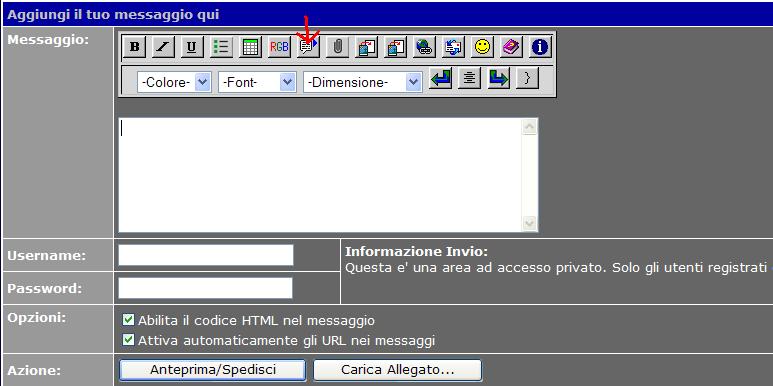
Task: Click the 'Opzioni:' label
Action: (36, 318)
